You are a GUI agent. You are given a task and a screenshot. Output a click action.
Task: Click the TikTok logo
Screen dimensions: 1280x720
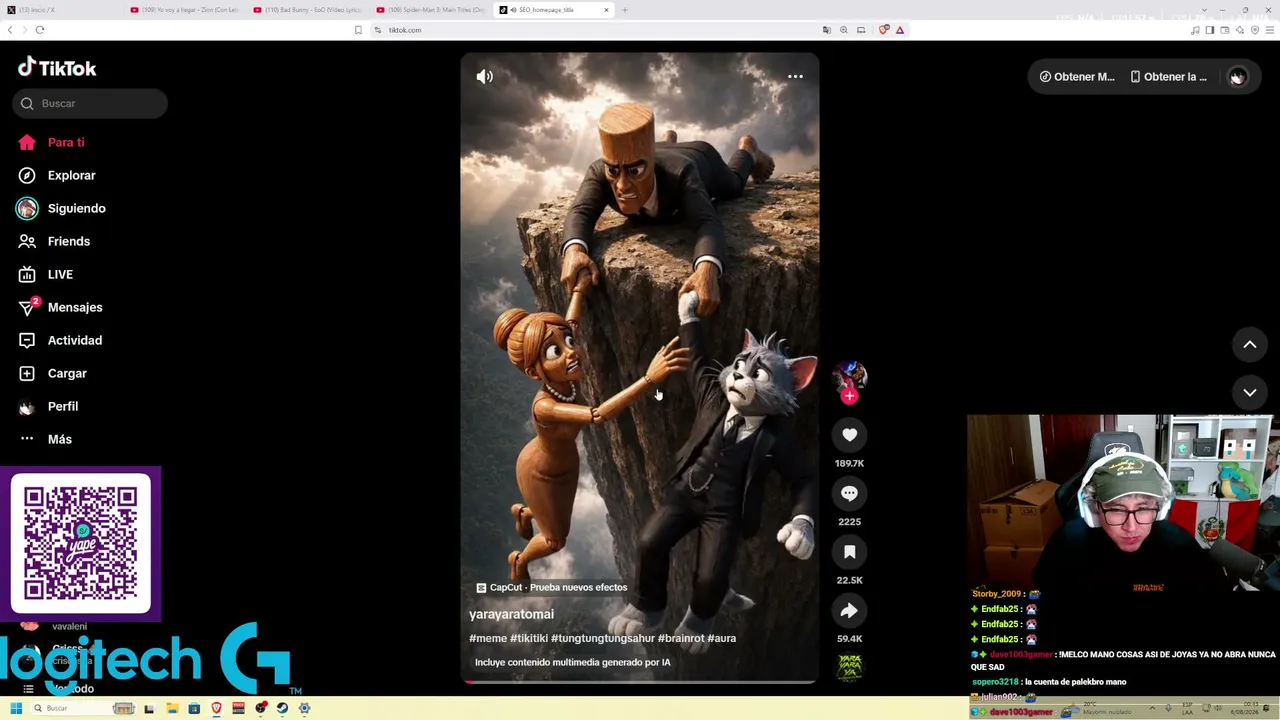click(57, 68)
